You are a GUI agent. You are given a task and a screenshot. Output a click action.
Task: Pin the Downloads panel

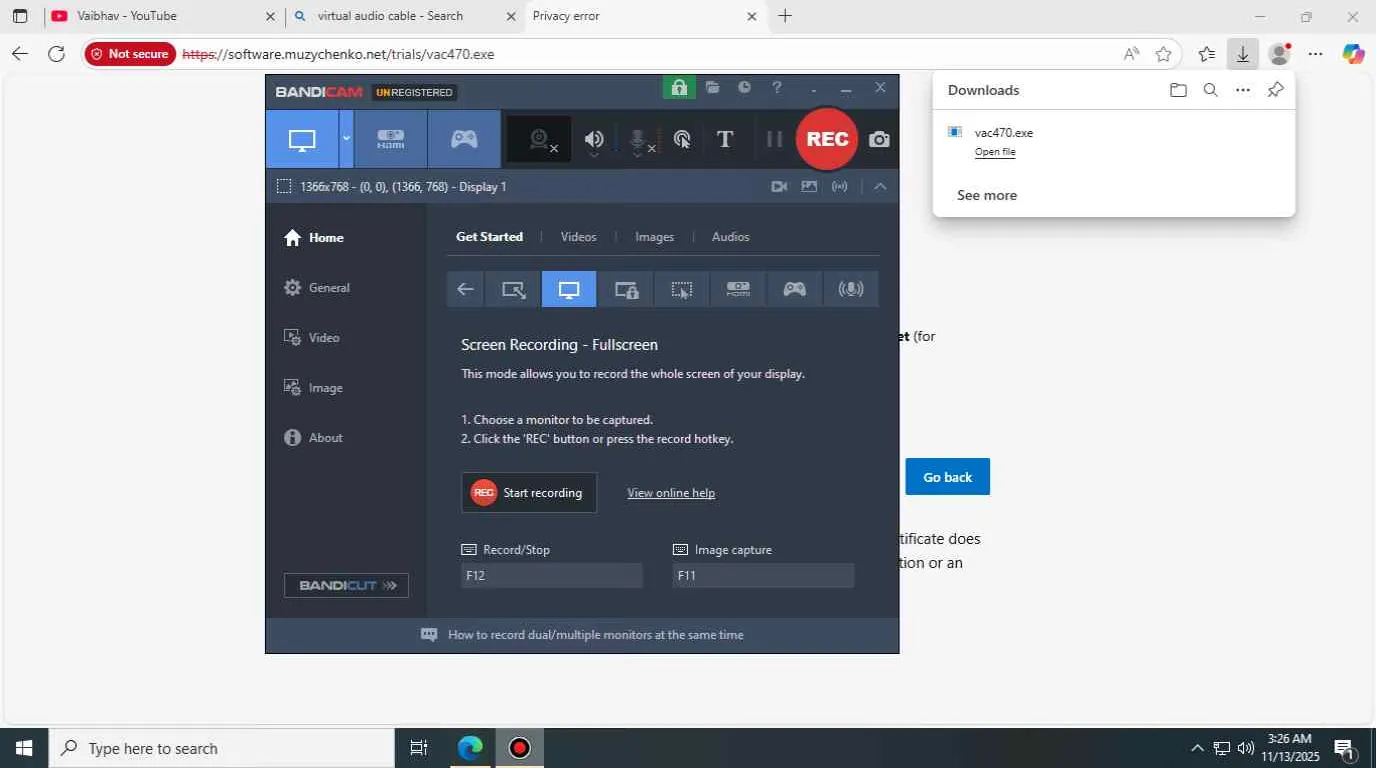(x=1275, y=90)
